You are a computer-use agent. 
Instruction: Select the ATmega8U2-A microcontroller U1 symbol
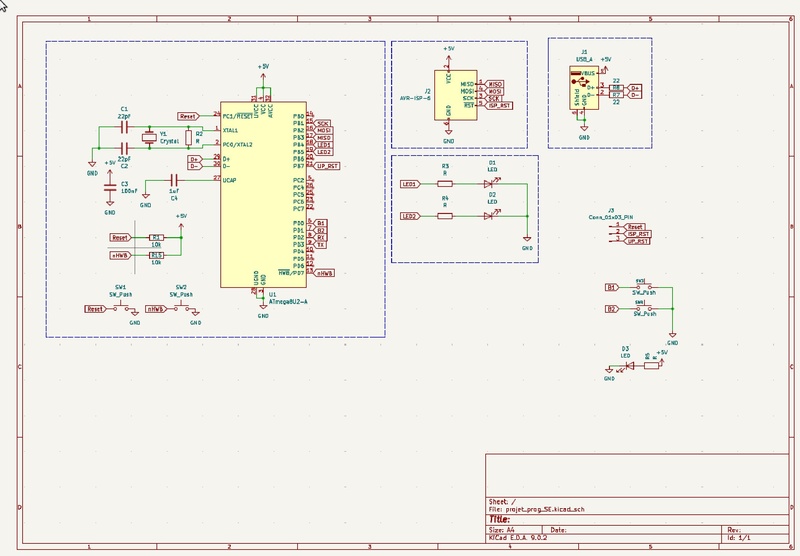point(263,194)
